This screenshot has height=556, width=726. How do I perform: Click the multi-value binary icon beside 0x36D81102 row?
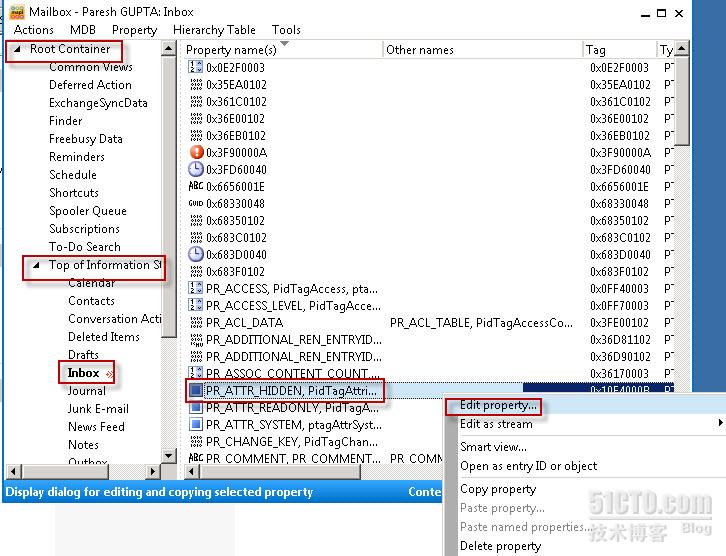click(x=196, y=340)
